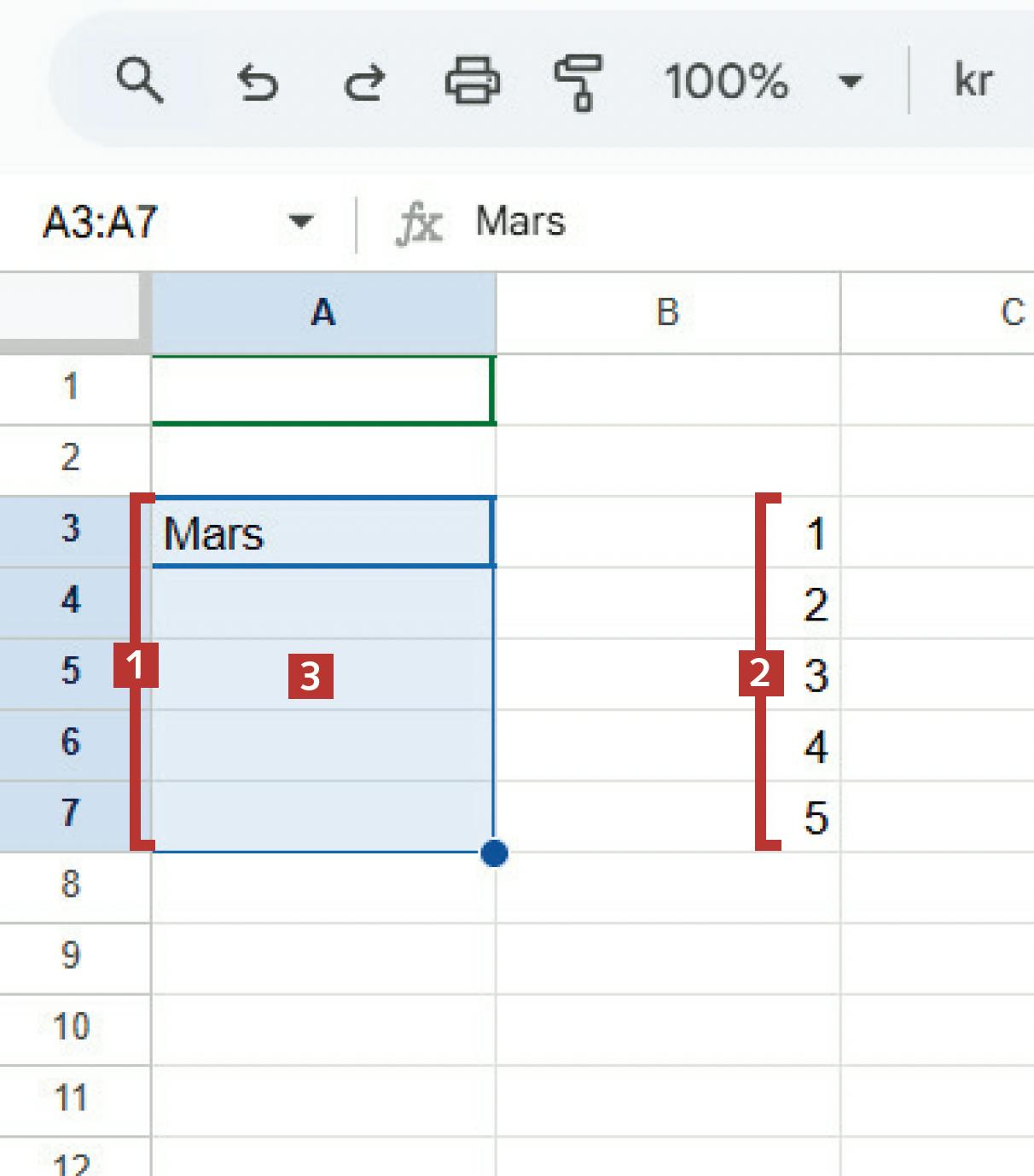Click the blue fill handle dot
This screenshot has height=1176, width=1034.
click(494, 853)
